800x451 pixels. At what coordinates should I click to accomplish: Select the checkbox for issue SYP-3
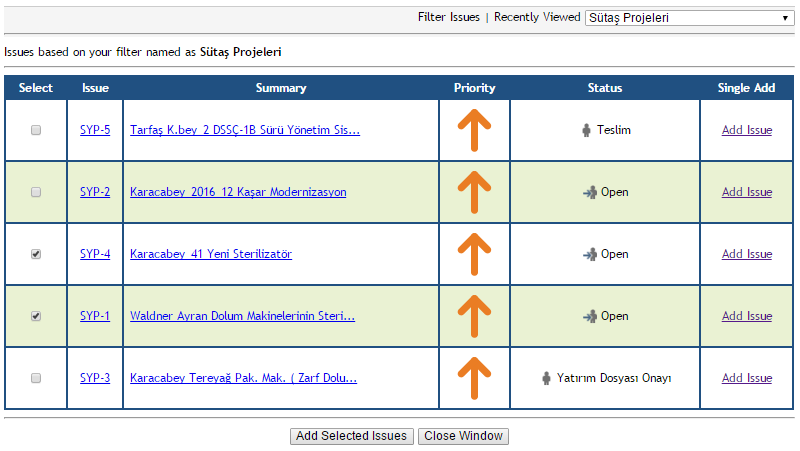(x=36, y=378)
